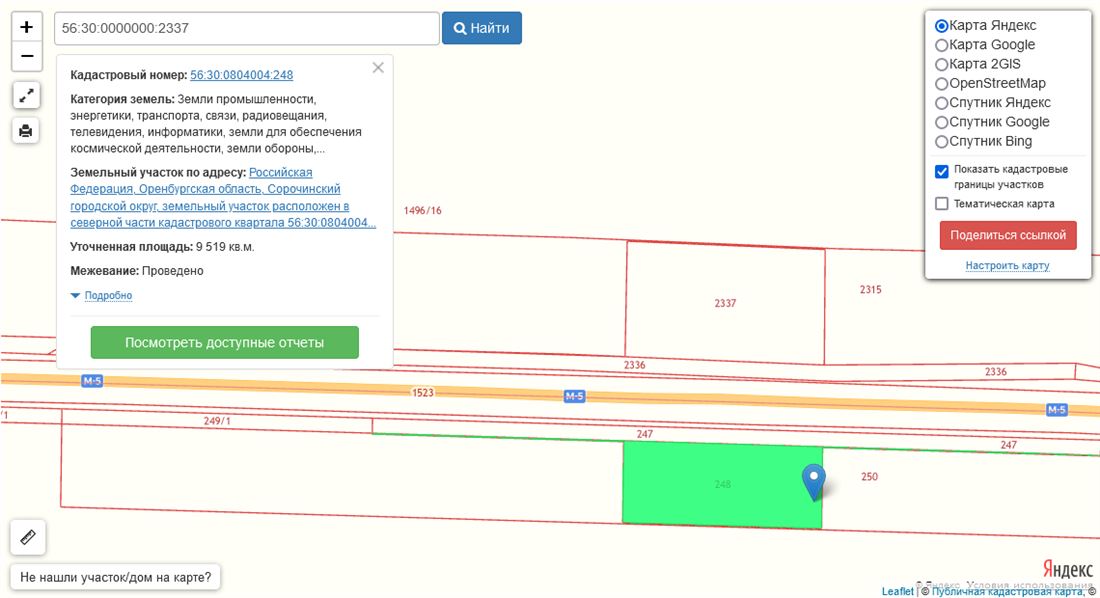The width and height of the screenshot is (1100, 598).
Task: Click the blue map marker pin
Action: click(814, 481)
